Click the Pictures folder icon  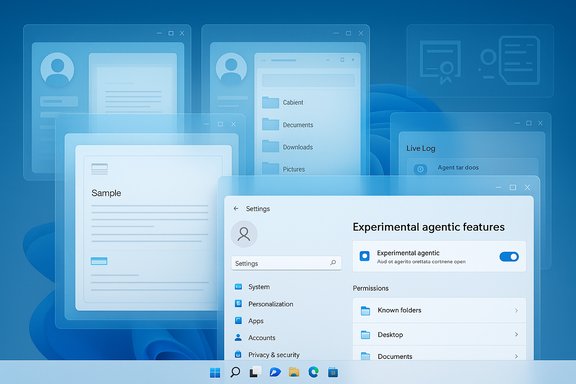[x=270, y=168]
